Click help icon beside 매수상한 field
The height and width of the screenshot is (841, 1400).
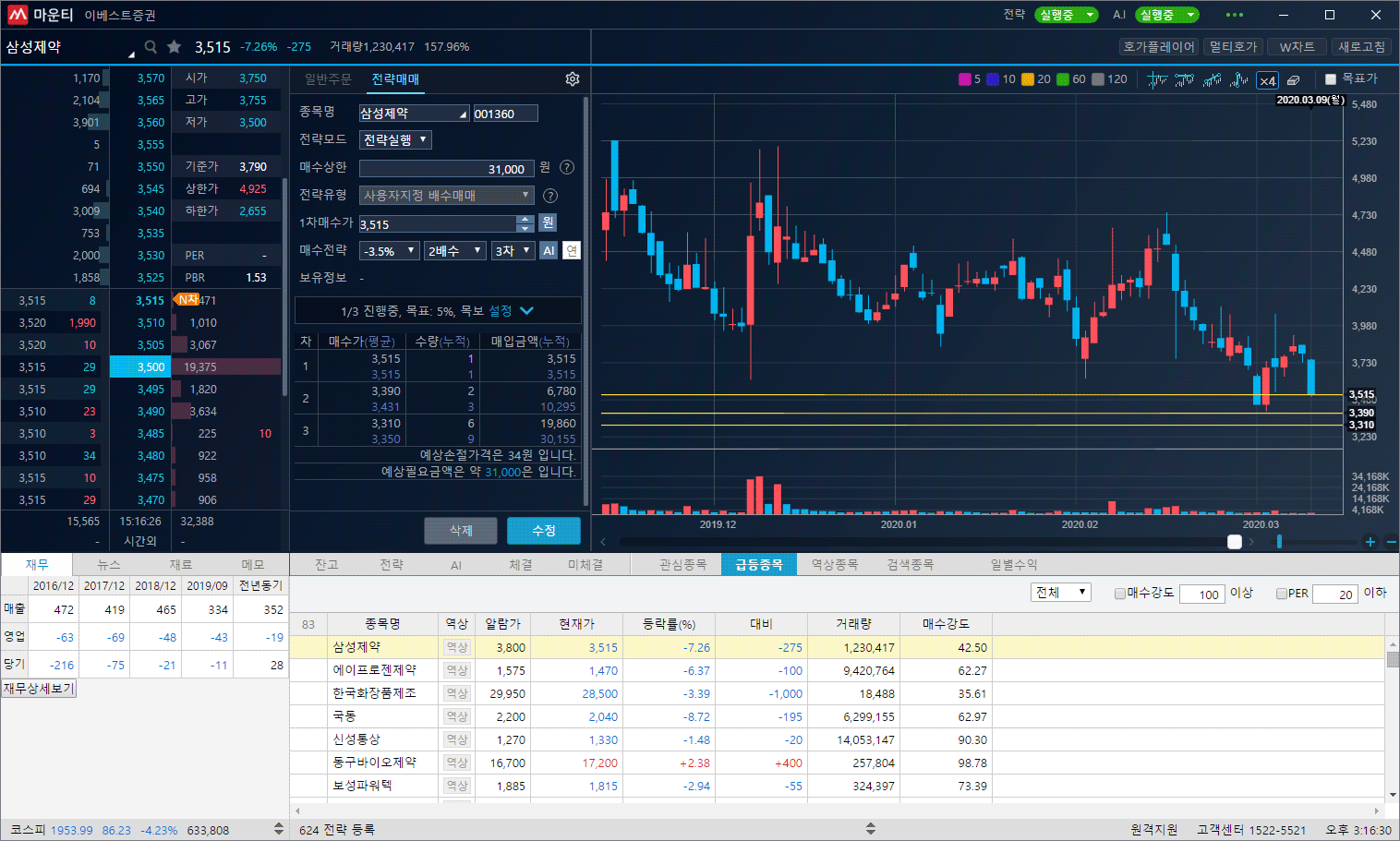tap(567, 168)
